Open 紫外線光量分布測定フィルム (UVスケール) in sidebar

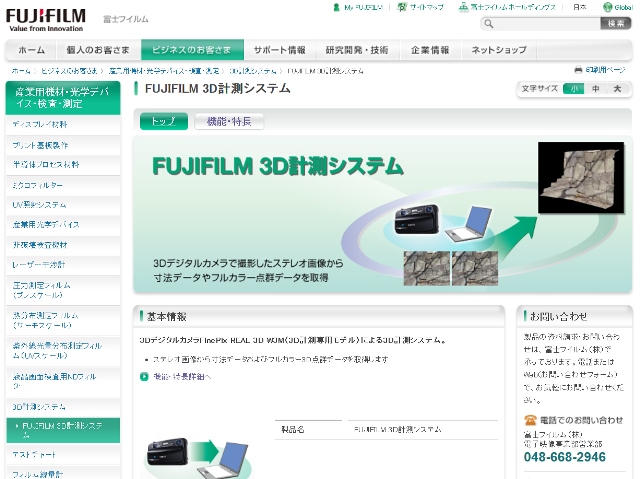pyautogui.click(x=63, y=350)
